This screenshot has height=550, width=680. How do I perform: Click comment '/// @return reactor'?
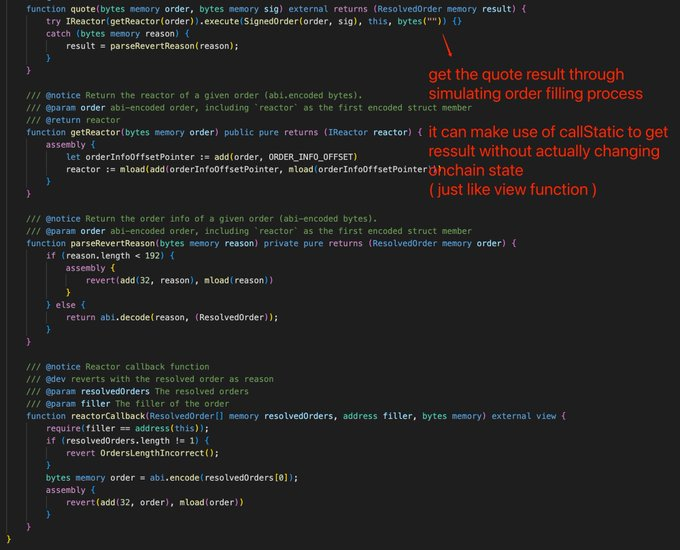tap(73, 120)
